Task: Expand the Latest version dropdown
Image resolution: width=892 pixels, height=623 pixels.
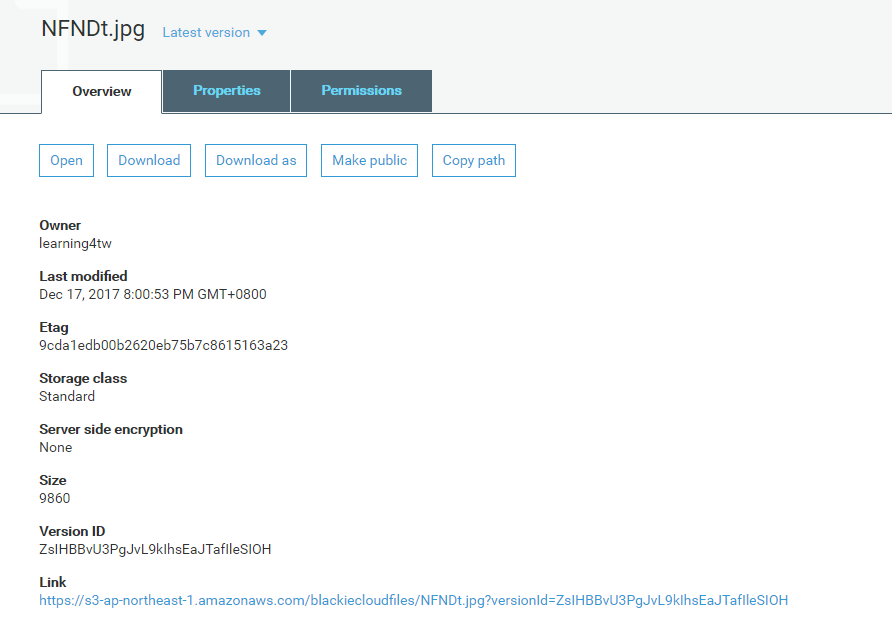Action: [x=207, y=33]
